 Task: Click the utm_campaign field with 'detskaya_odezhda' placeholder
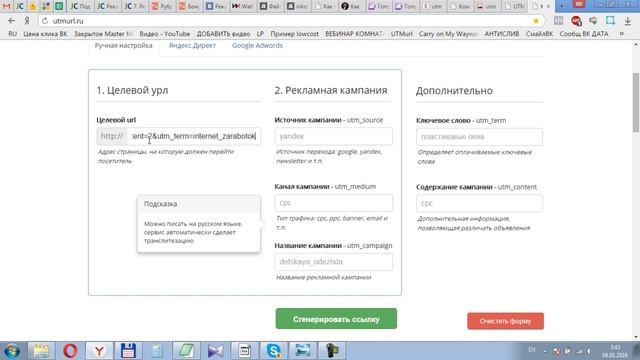(x=333, y=262)
